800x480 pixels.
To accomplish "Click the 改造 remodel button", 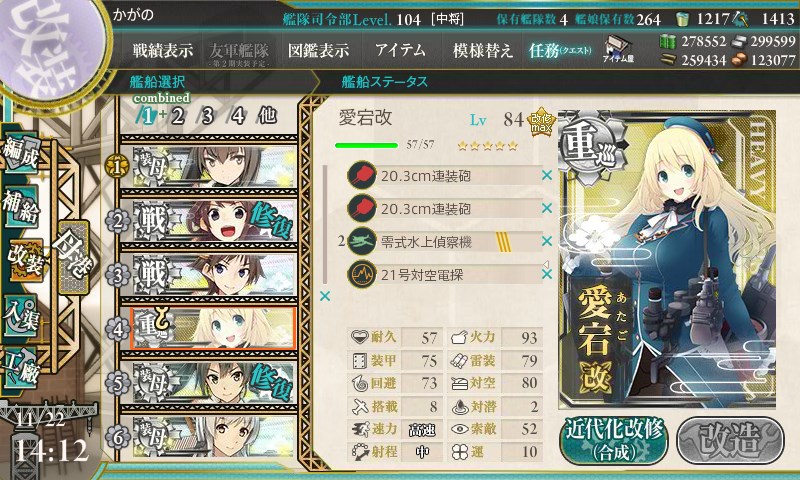I will (731, 440).
